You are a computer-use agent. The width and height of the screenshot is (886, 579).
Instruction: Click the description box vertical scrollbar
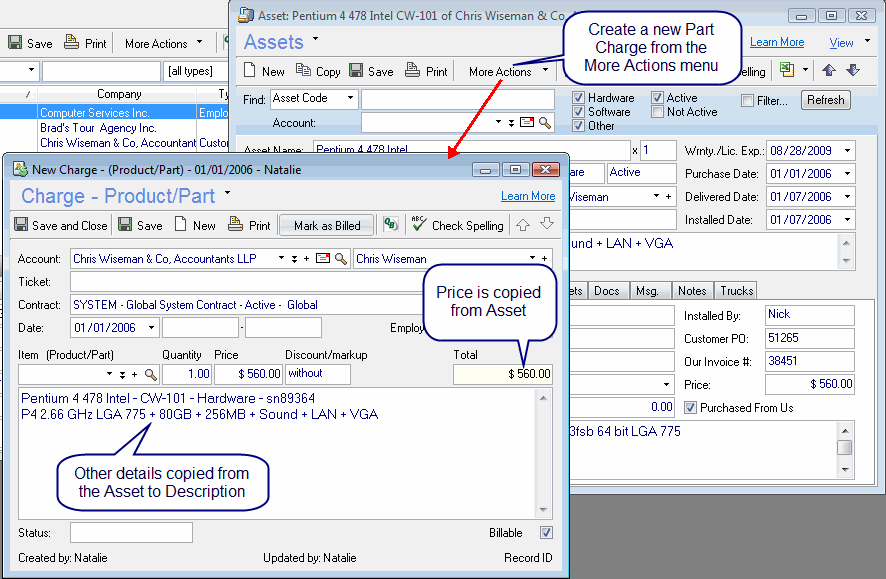[x=544, y=453]
